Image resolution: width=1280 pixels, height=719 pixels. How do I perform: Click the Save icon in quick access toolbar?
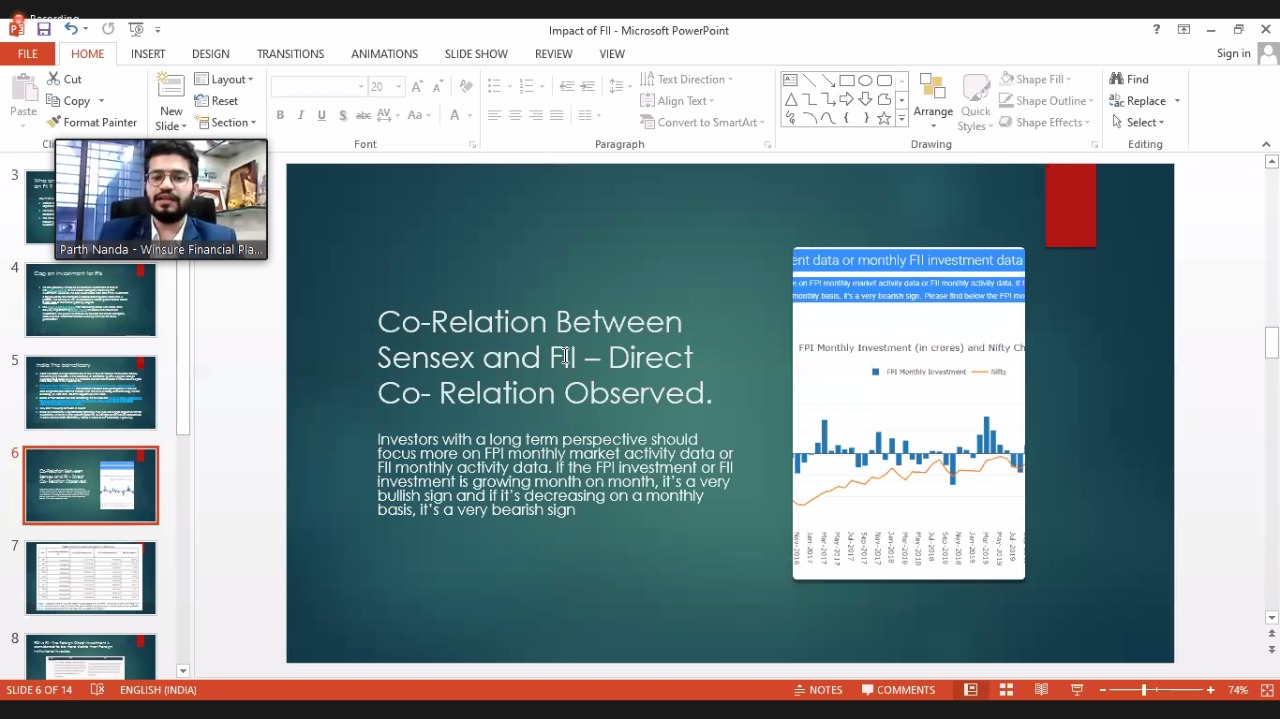44,30
